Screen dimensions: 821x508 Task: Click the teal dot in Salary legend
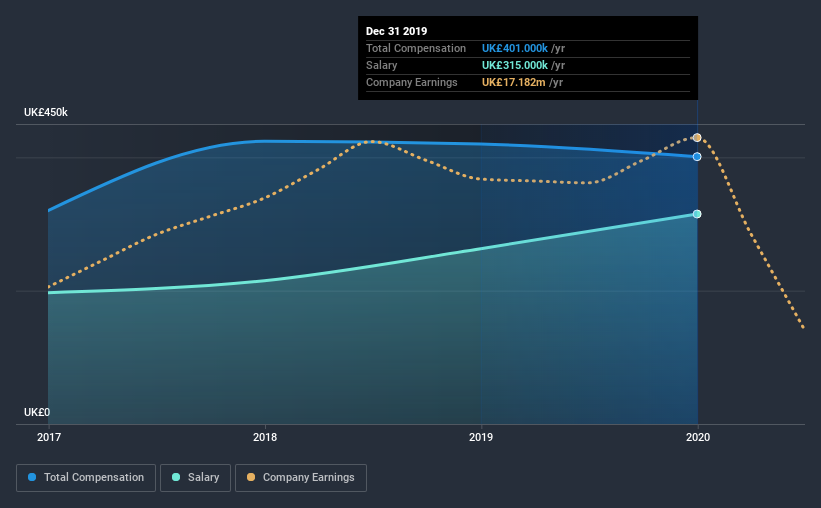tap(176, 477)
